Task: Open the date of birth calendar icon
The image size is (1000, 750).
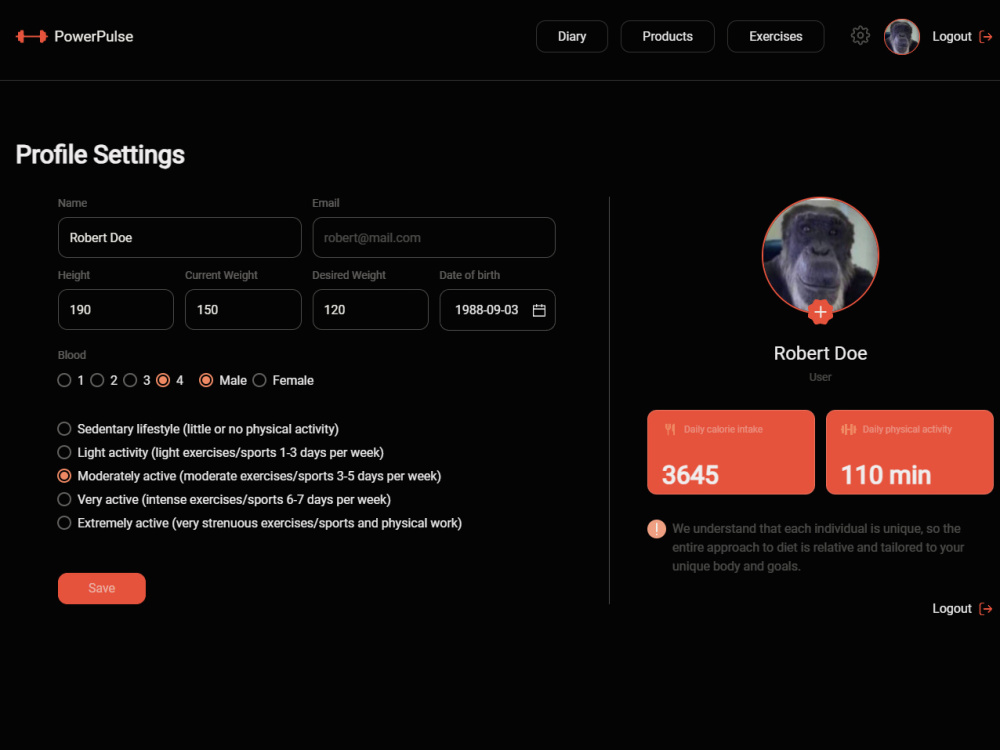Action: coord(539,310)
